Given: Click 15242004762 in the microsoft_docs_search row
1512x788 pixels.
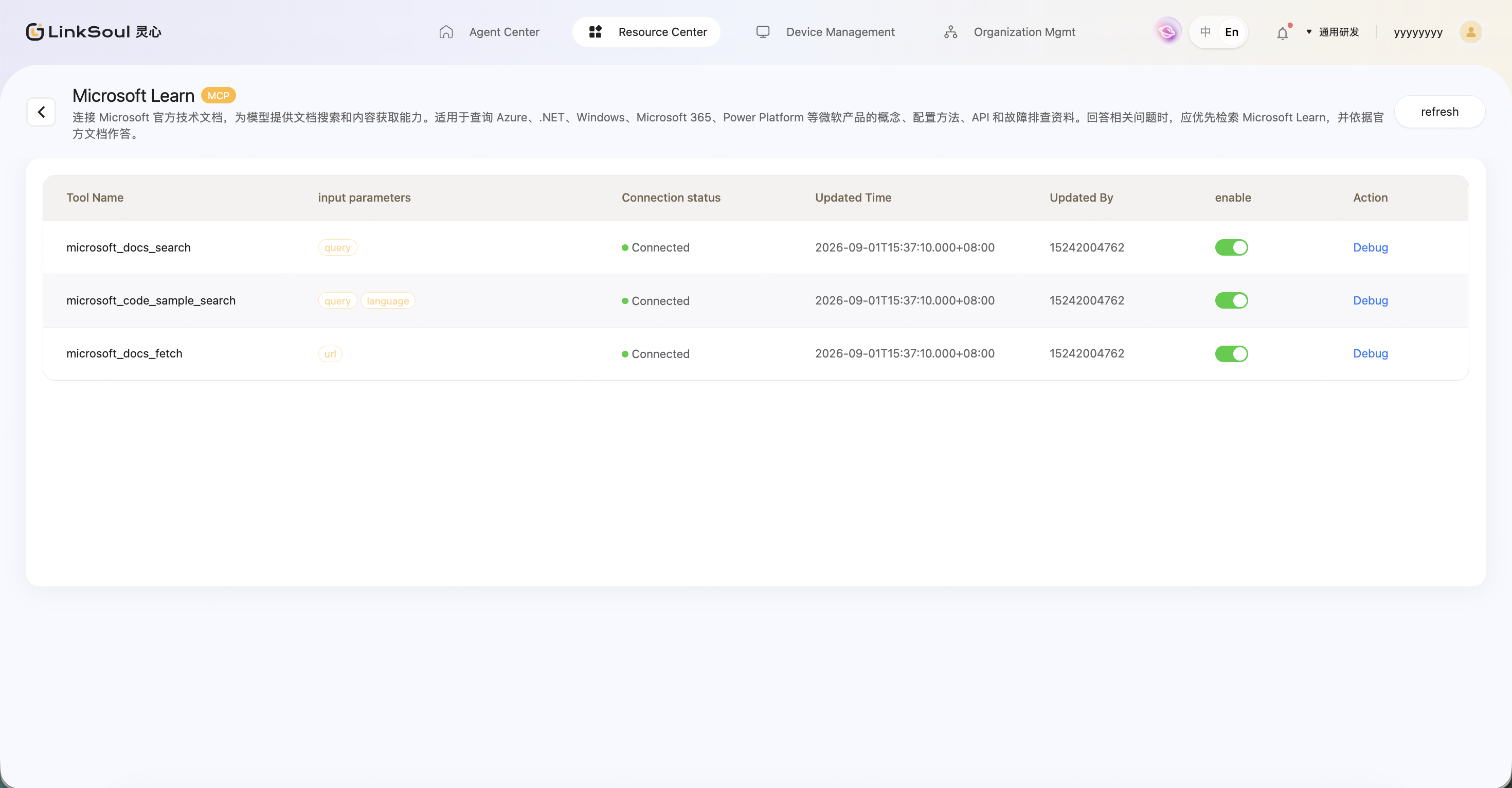Looking at the screenshot, I should click(x=1087, y=247).
